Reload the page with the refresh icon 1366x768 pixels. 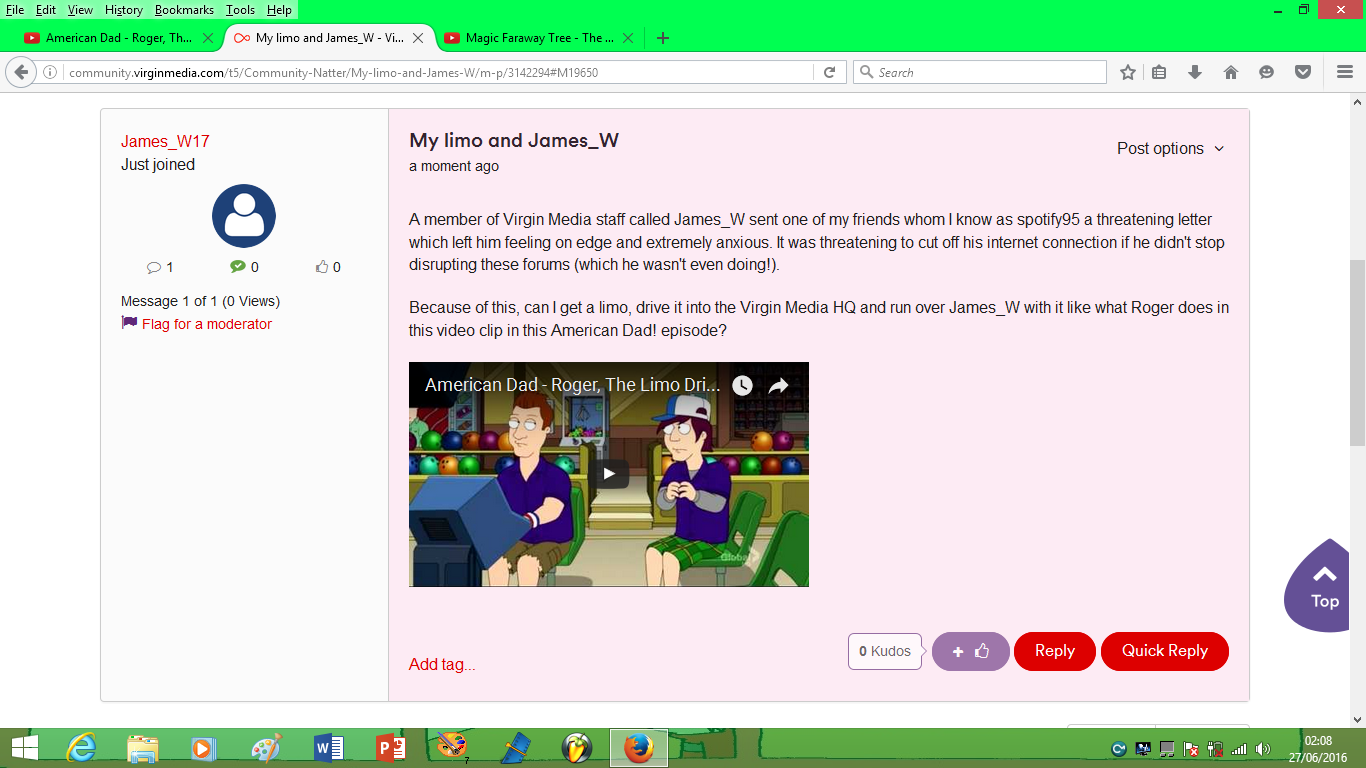click(x=829, y=71)
